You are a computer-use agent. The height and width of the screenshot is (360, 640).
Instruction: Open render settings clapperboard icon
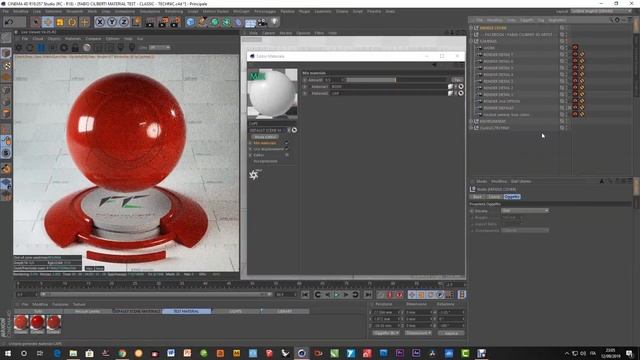pyautogui.click(x=175, y=22)
